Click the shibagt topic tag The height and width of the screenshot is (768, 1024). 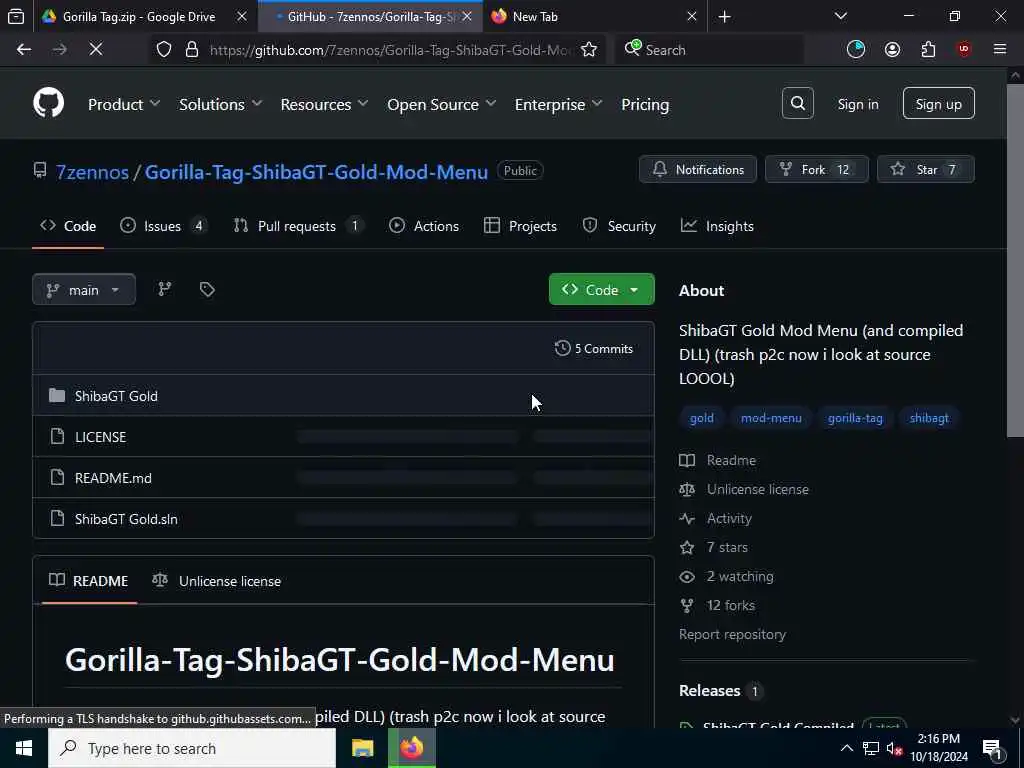coord(929,418)
